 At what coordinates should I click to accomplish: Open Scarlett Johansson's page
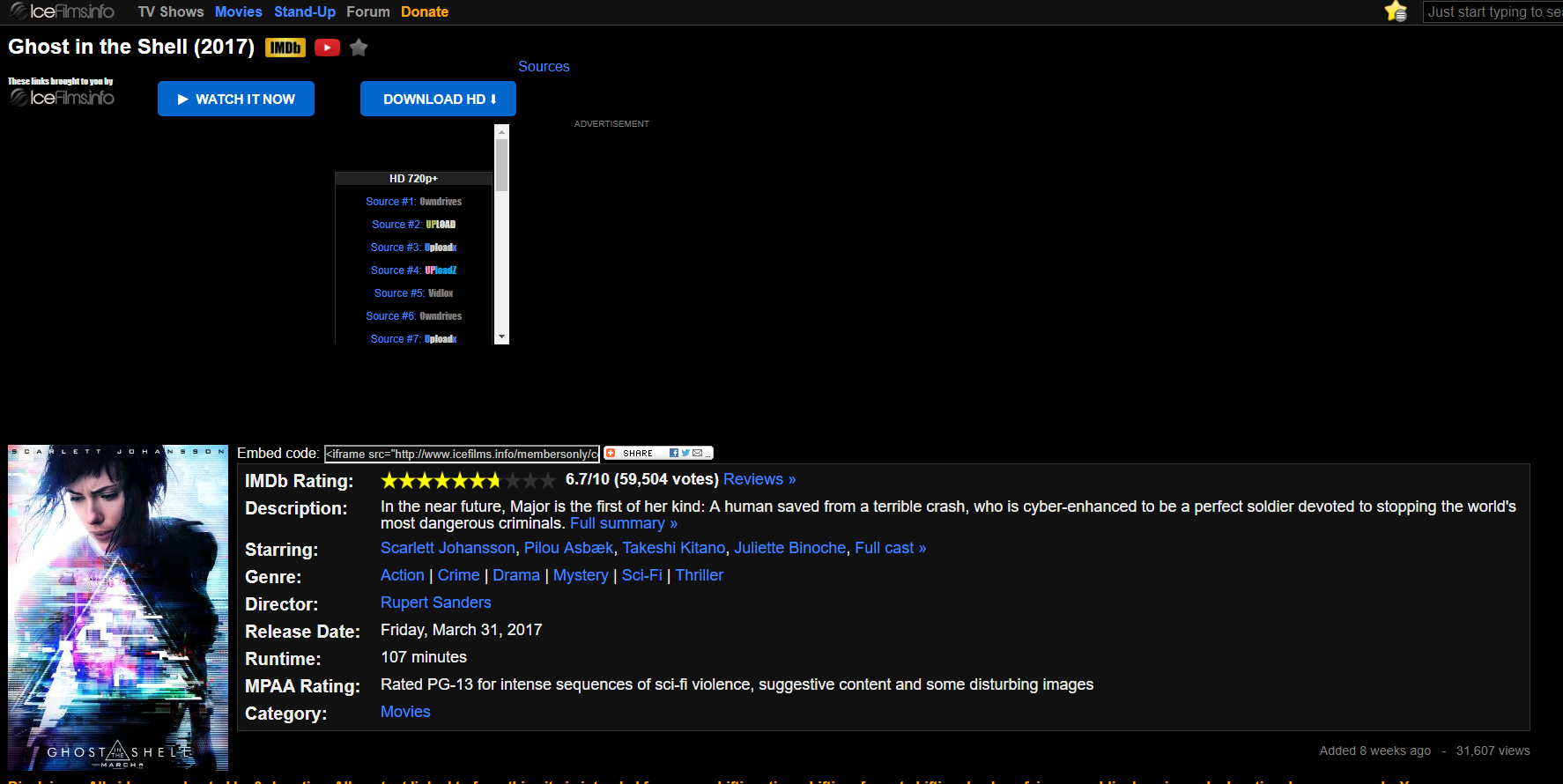[448, 548]
